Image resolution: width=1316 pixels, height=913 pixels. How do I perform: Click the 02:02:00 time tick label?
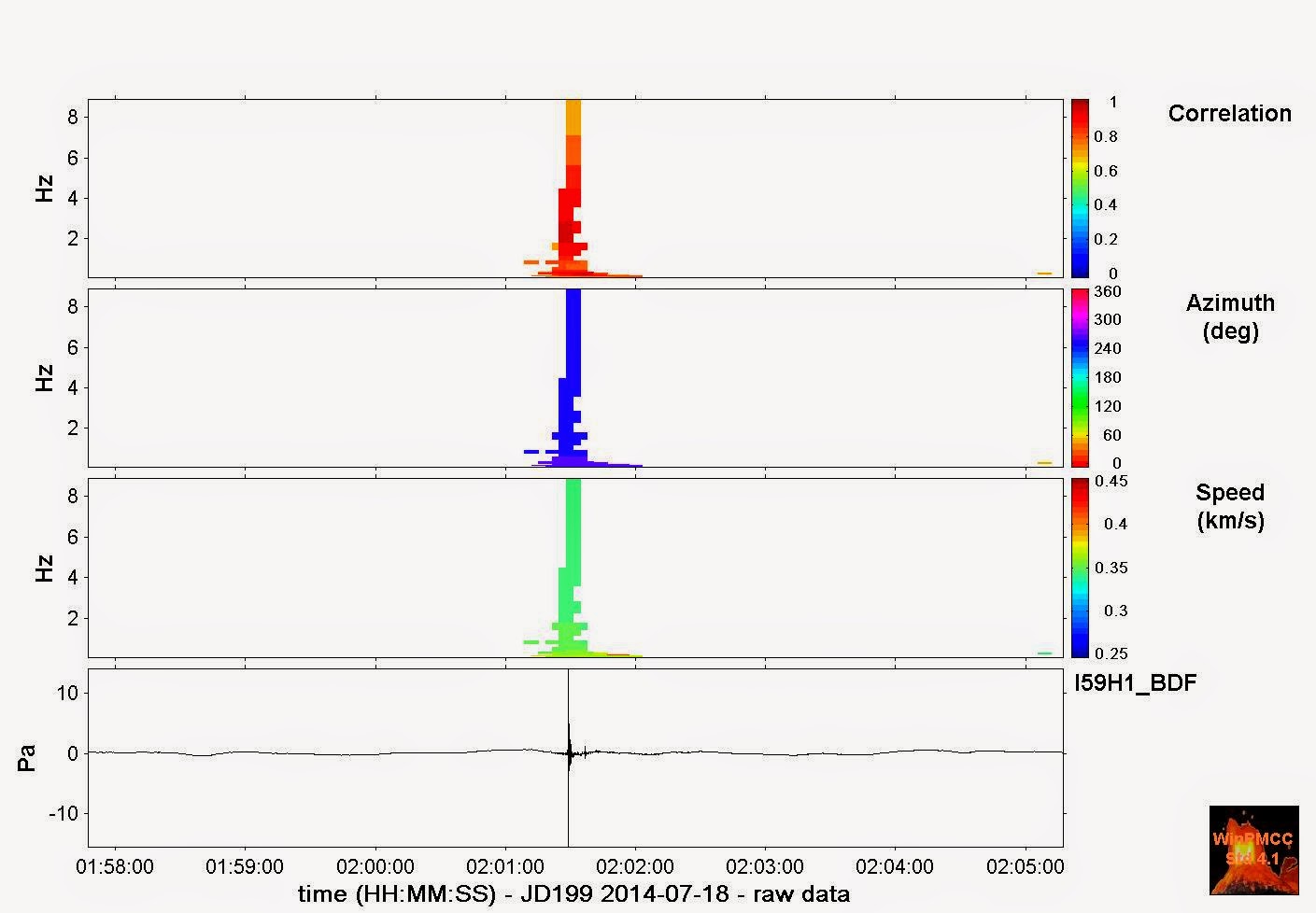[635, 866]
